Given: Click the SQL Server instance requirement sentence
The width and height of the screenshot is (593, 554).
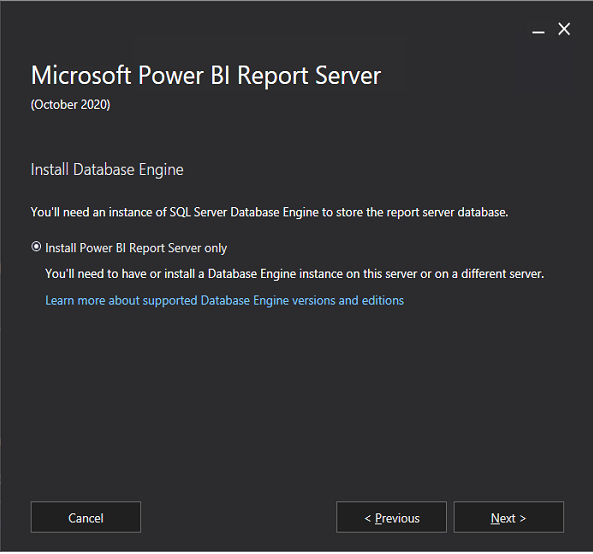Looking at the screenshot, I should (269, 212).
